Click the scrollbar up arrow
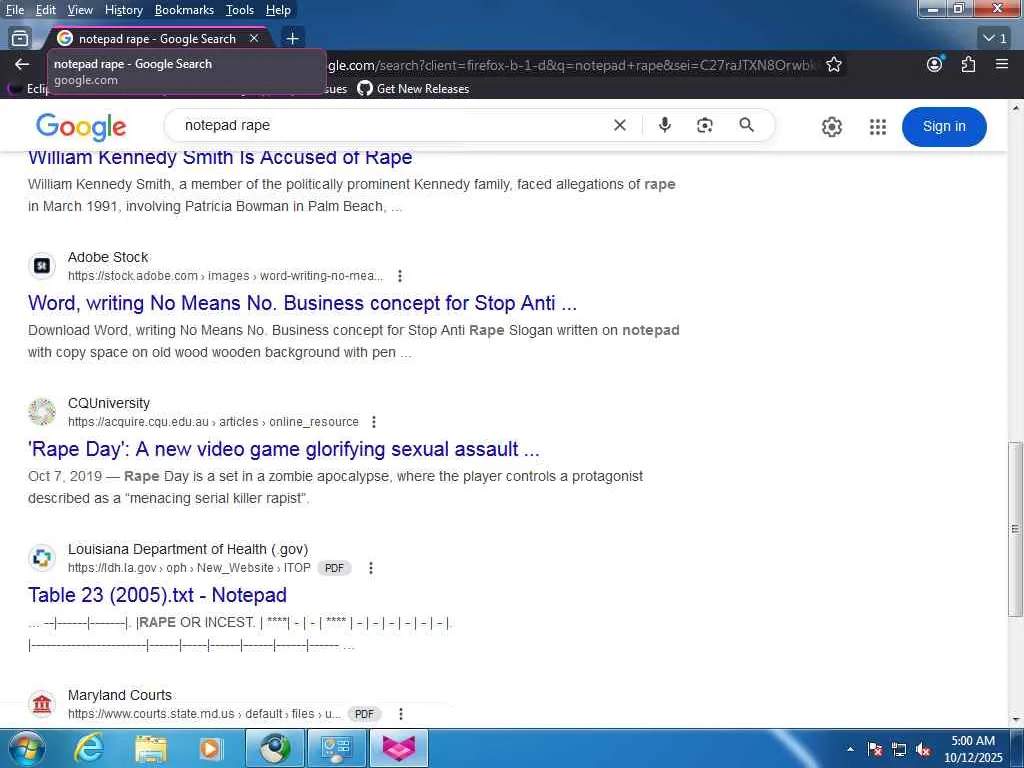Image resolution: width=1024 pixels, height=768 pixels. (x=1015, y=107)
